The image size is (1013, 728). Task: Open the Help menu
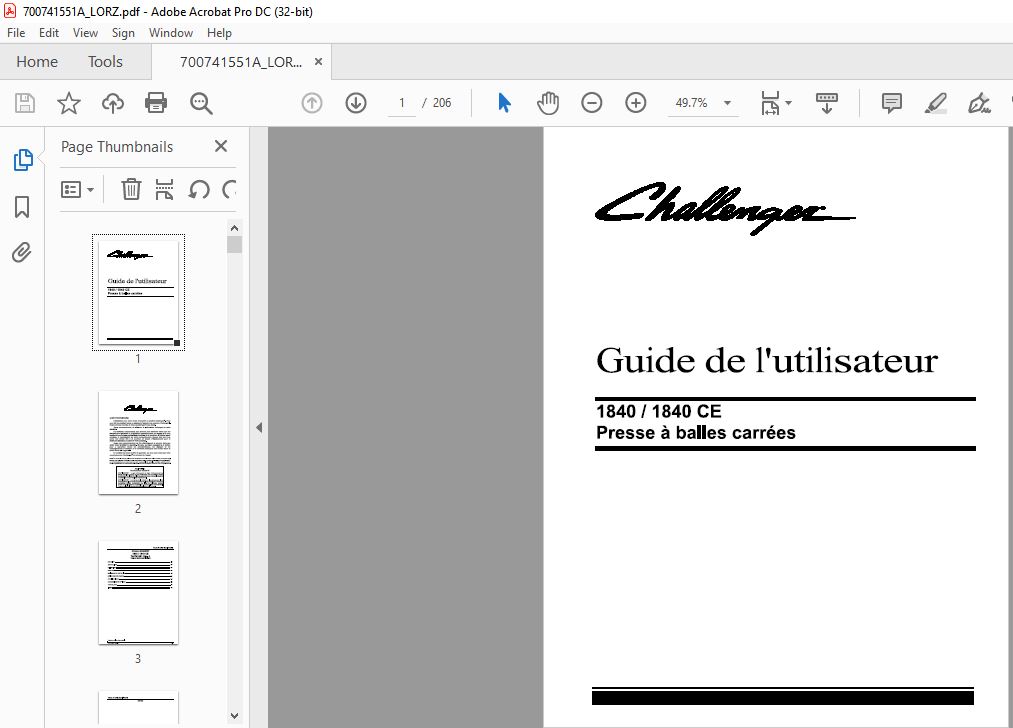click(219, 33)
